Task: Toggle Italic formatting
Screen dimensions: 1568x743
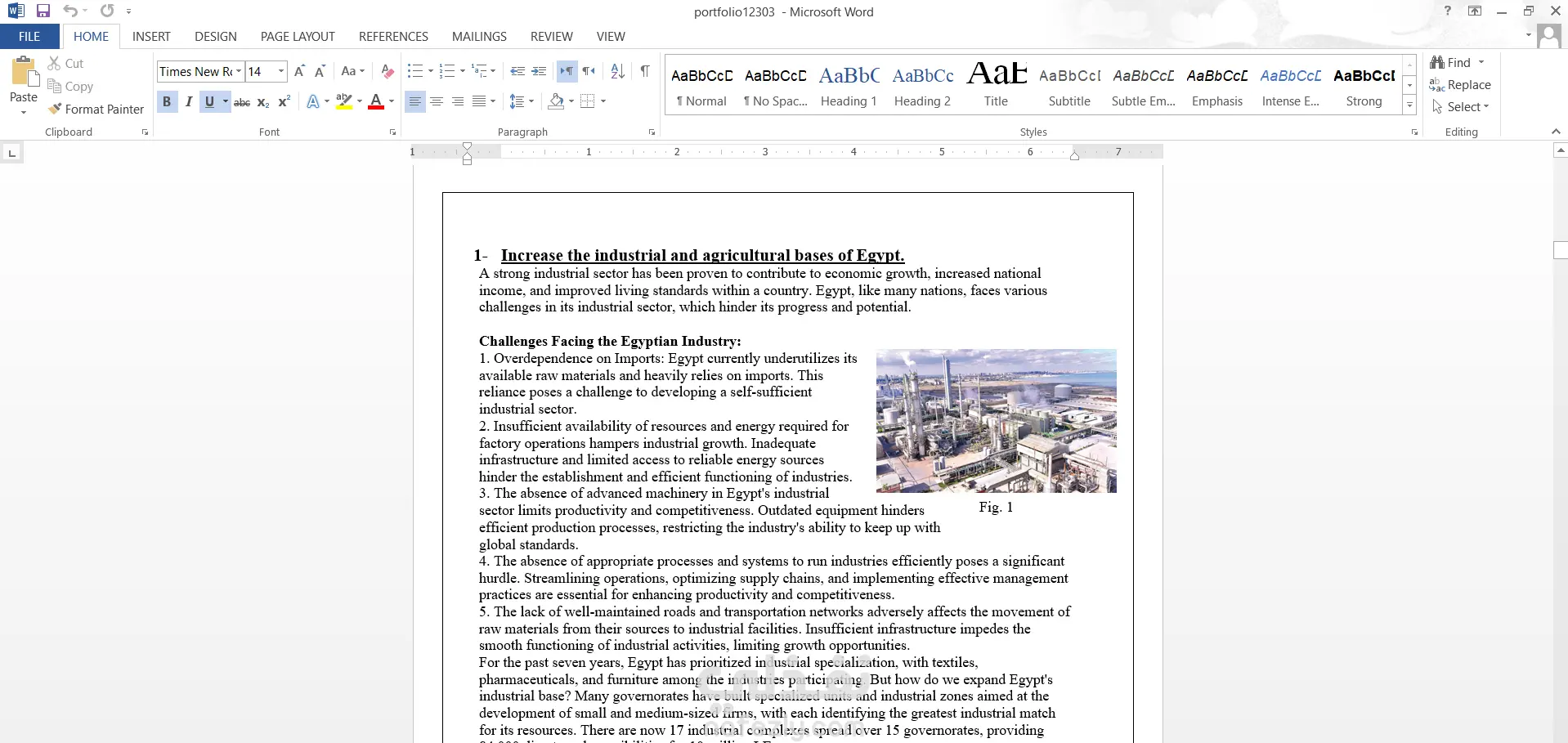Action: pyautogui.click(x=189, y=101)
